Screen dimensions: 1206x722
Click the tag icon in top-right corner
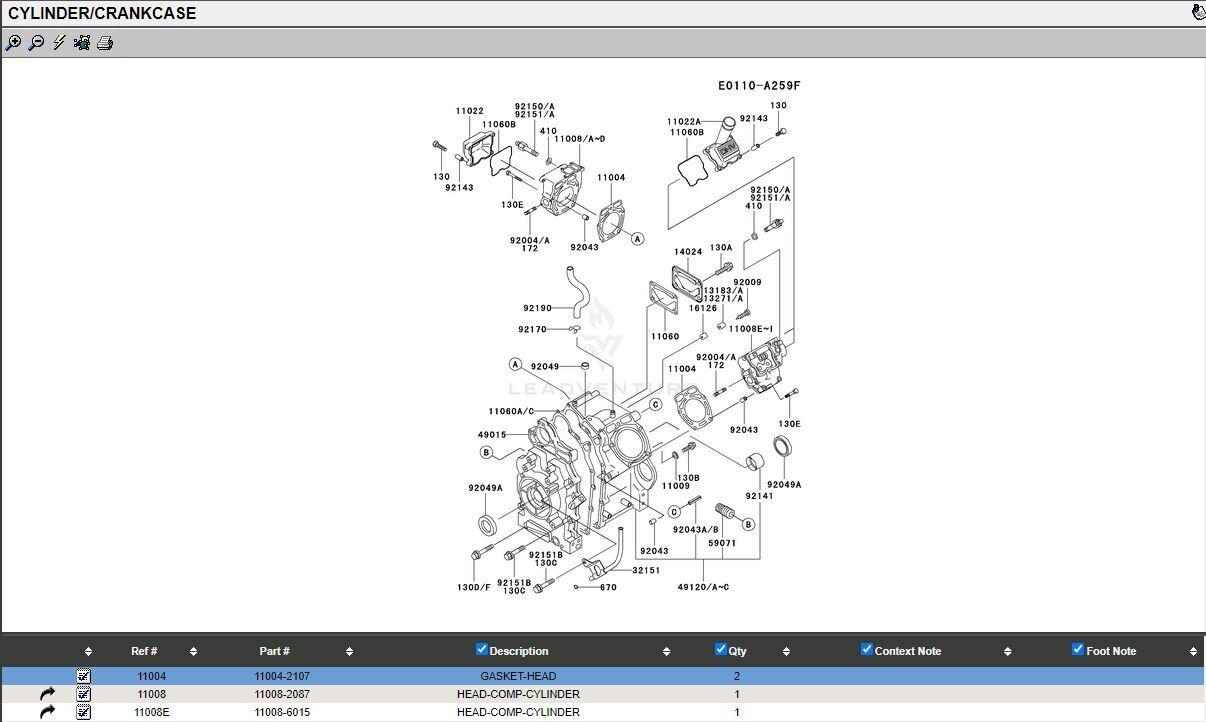coord(1198,13)
